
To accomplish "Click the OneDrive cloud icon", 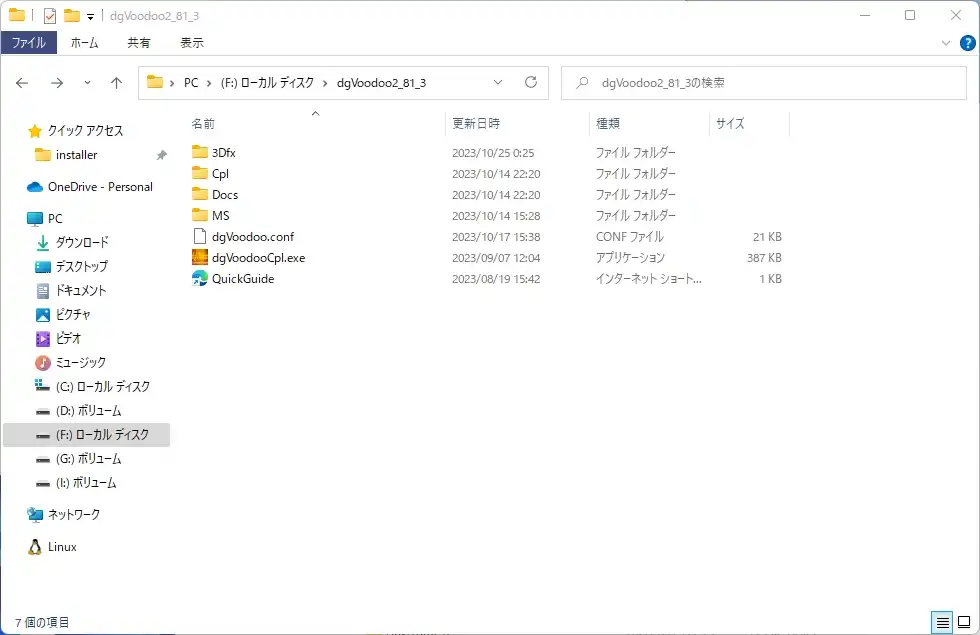I will tap(35, 187).
